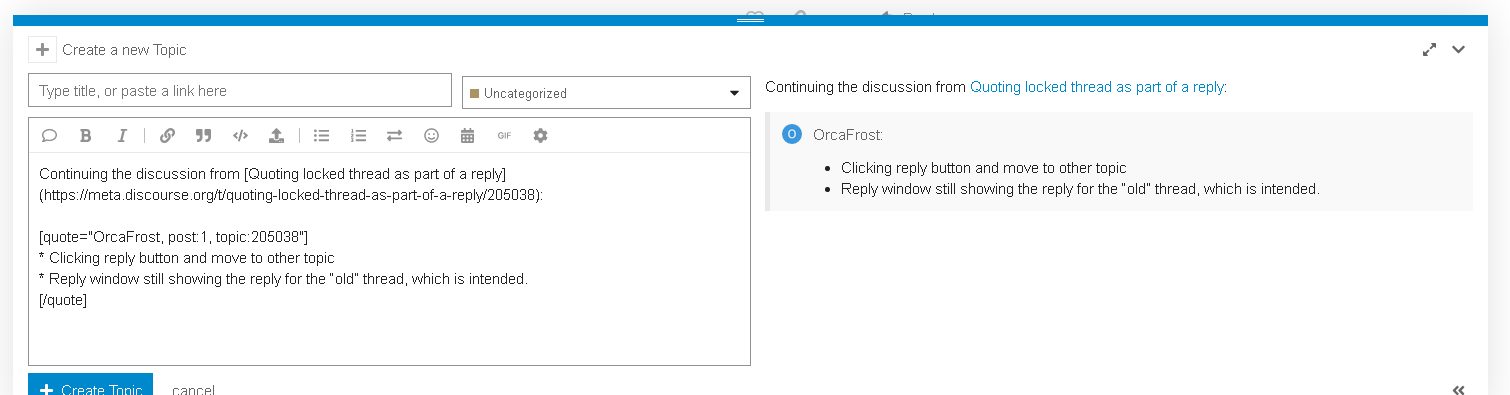Insert a quote whole post via speech bubble icon
Screen dimensions: 1510x395
tap(49, 135)
